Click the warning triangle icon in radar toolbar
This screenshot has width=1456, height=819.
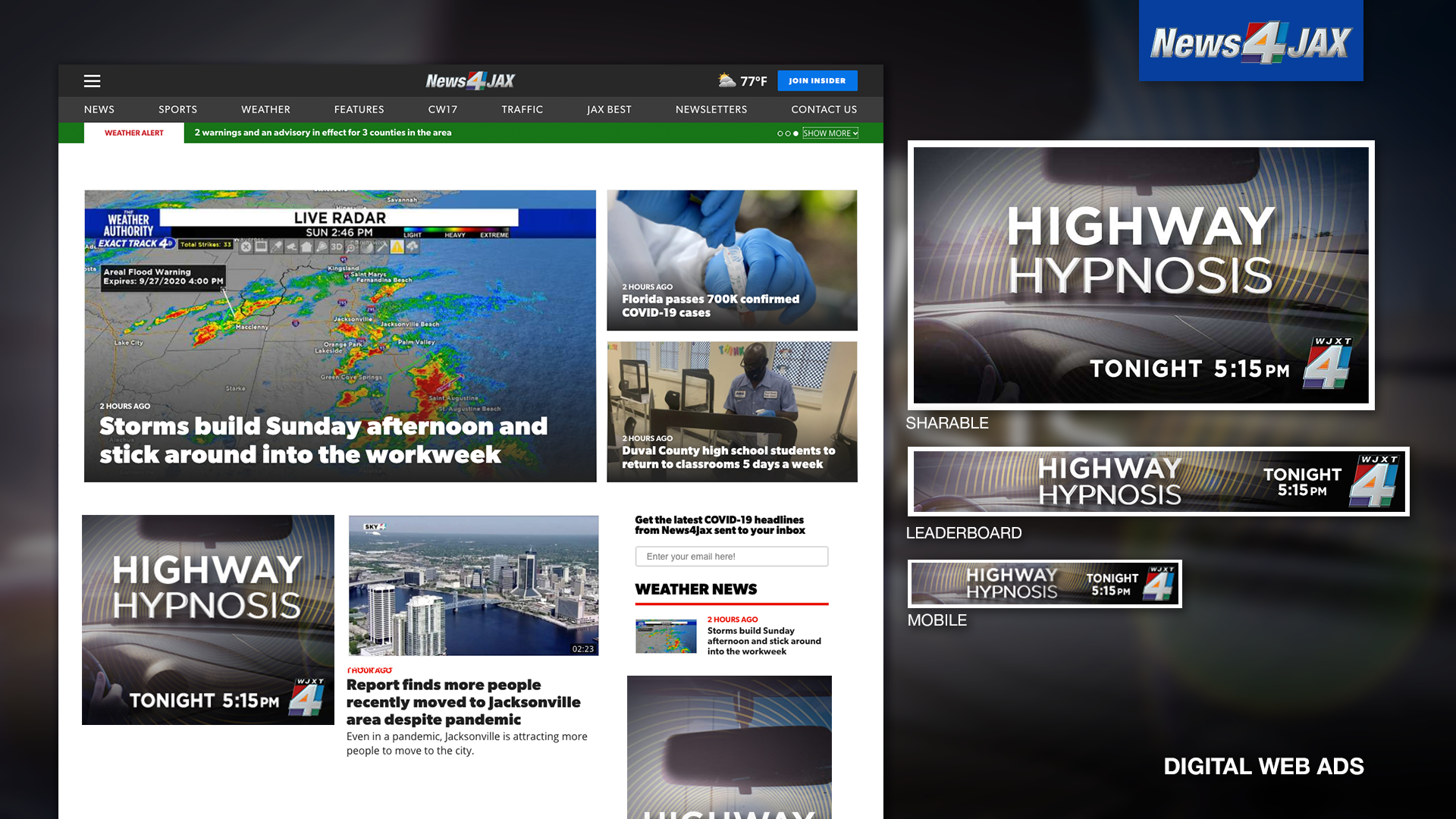[397, 247]
